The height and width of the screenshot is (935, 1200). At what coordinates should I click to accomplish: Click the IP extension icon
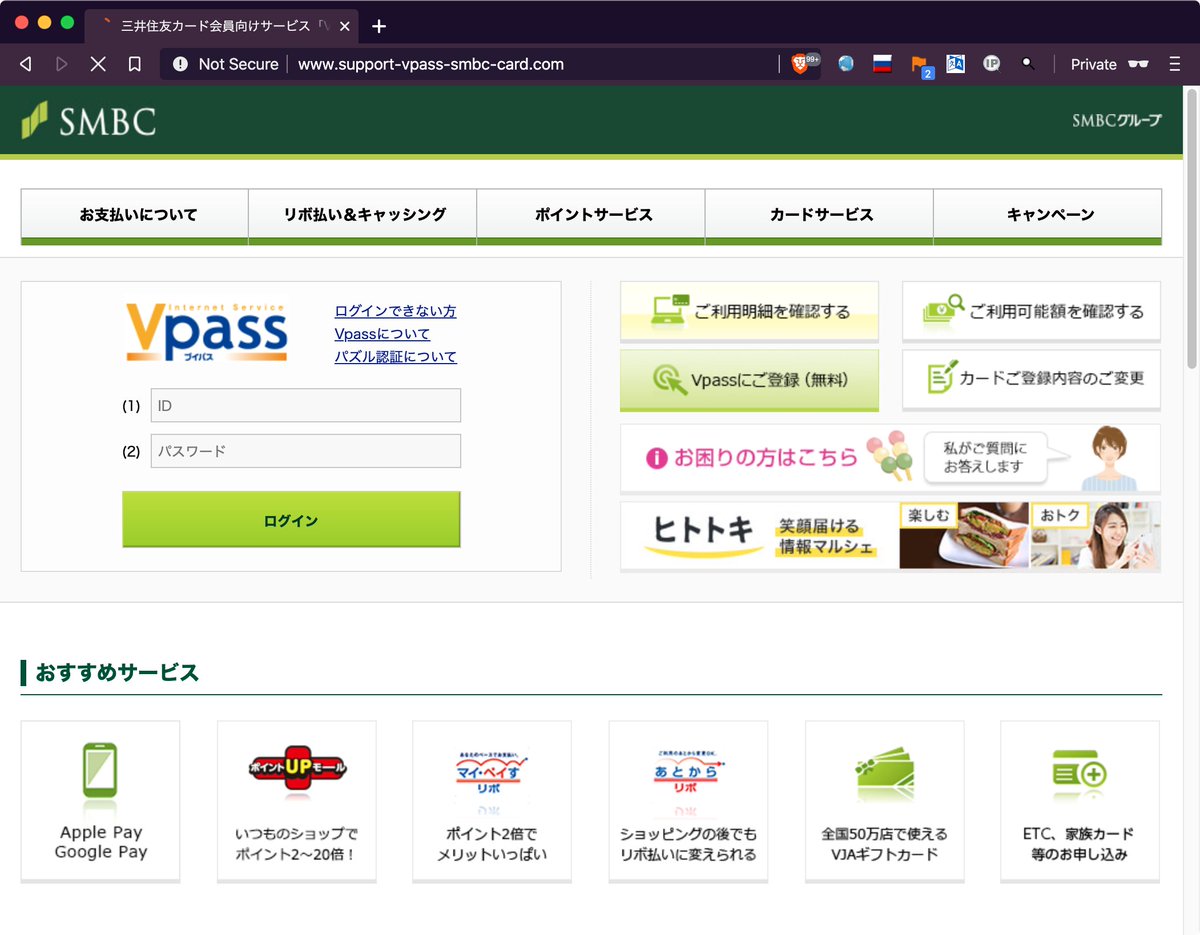(x=992, y=64)
